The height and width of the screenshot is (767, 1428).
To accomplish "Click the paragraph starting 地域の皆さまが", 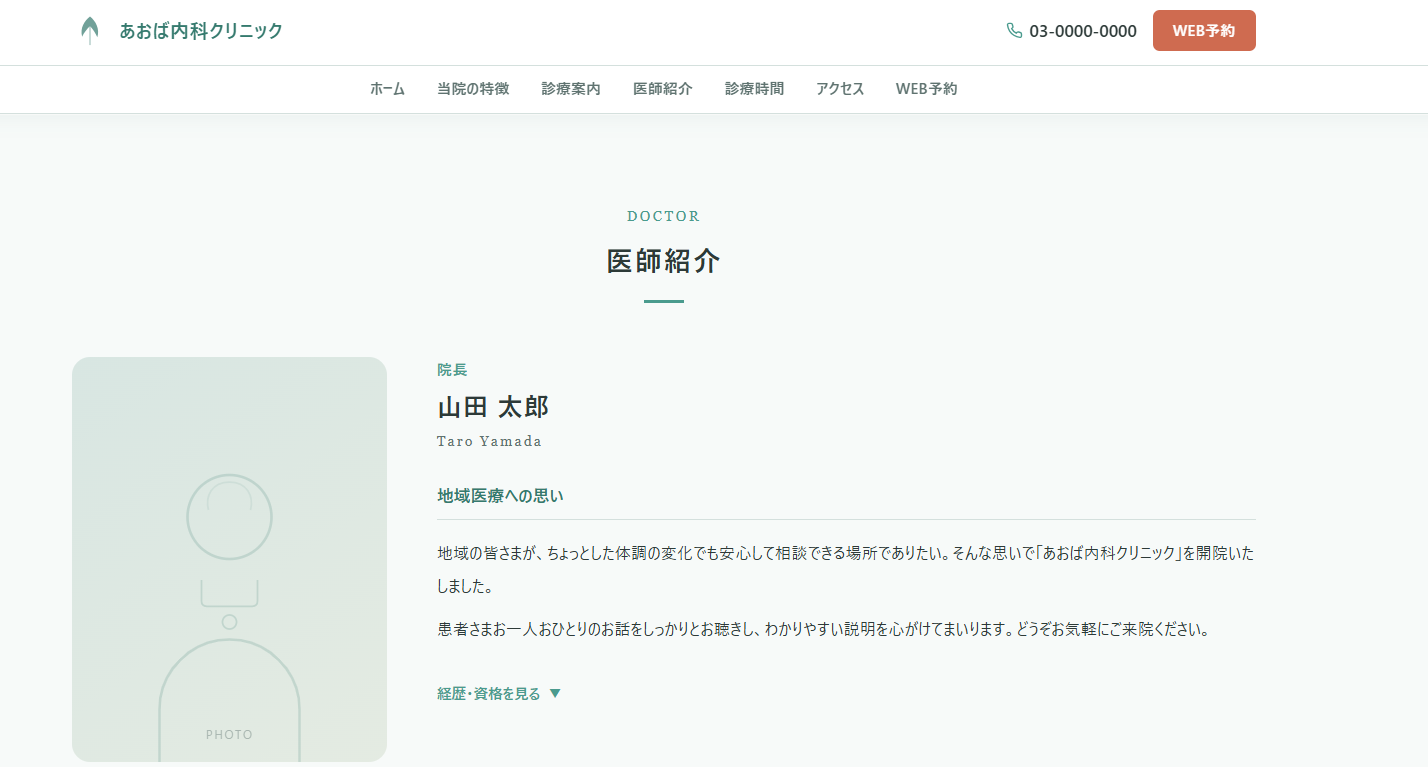I will coord(846,568).
